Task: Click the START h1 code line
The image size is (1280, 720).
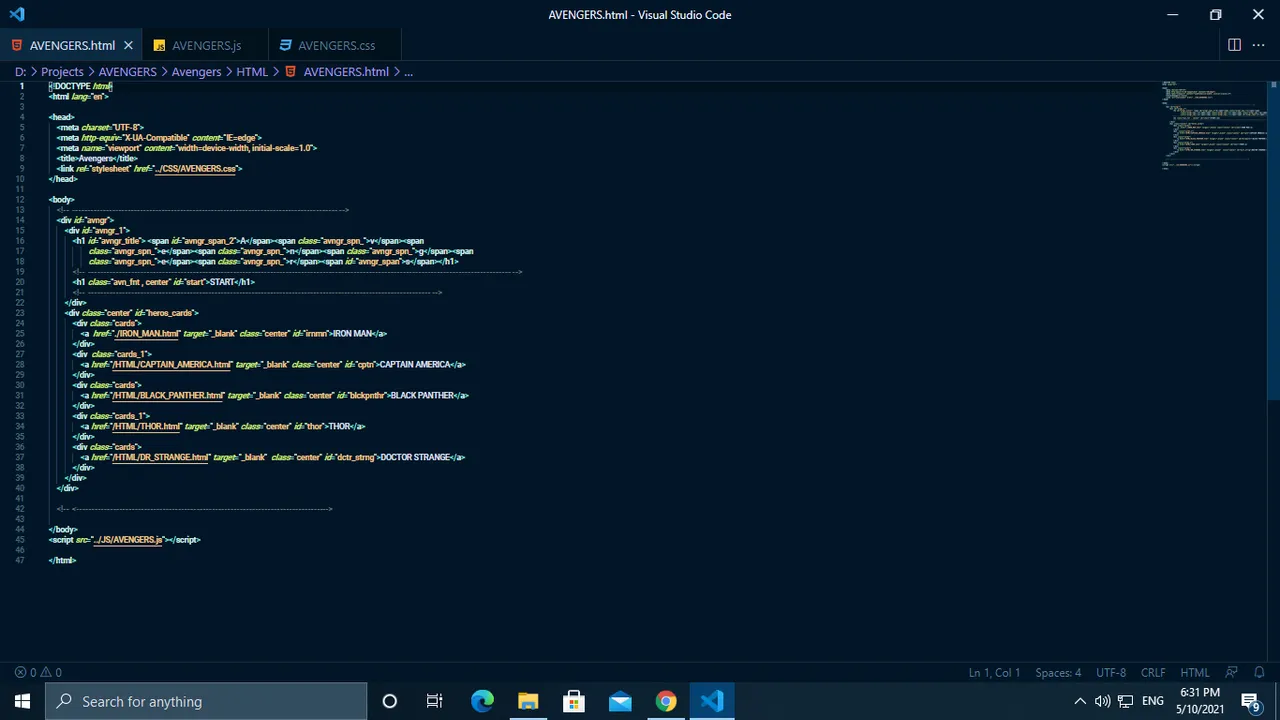Action: click(164, 282)
